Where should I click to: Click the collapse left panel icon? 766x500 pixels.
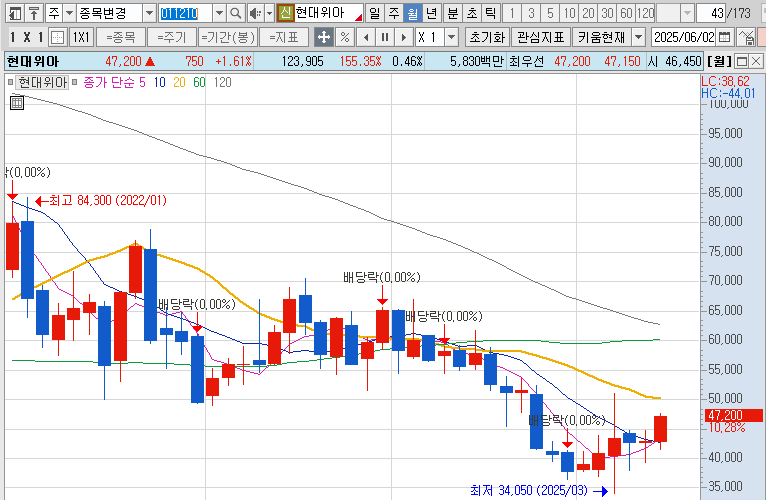15,13
